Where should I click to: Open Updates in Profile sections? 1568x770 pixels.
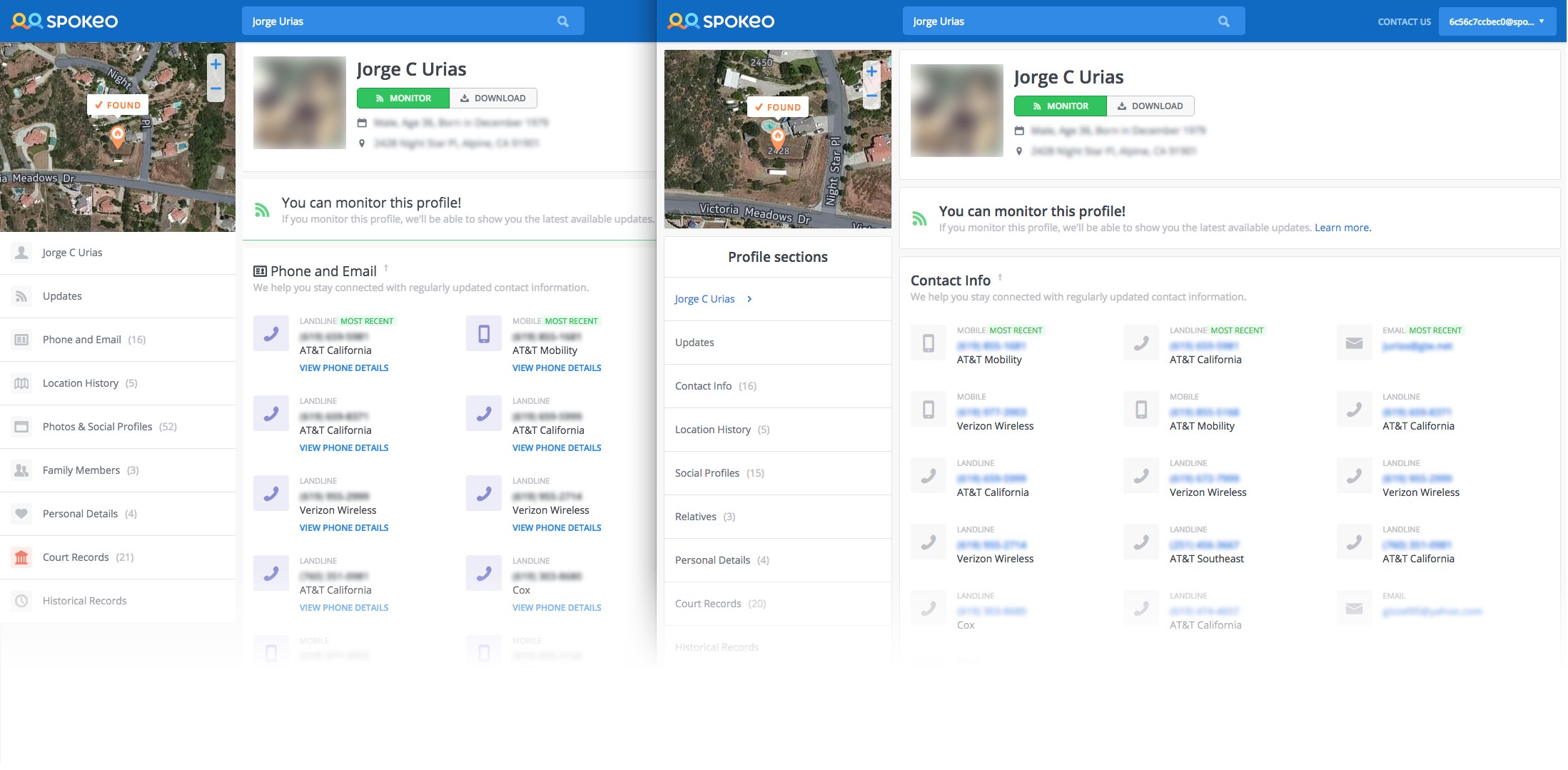pyautogui.click(x=777, y=343)
